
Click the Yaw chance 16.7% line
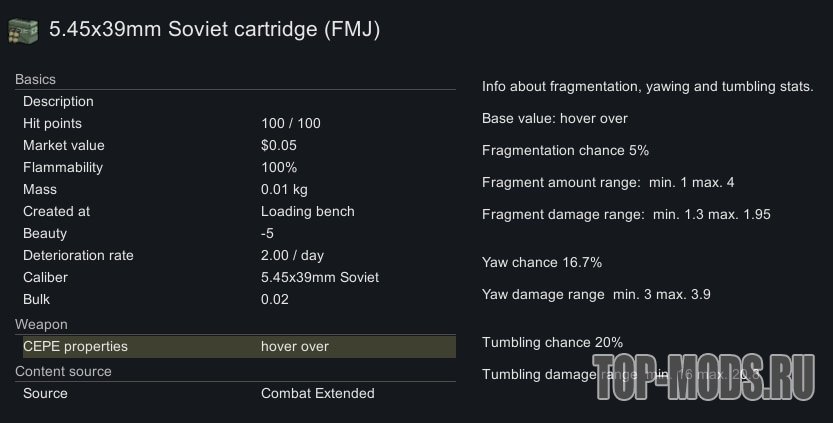541,262
